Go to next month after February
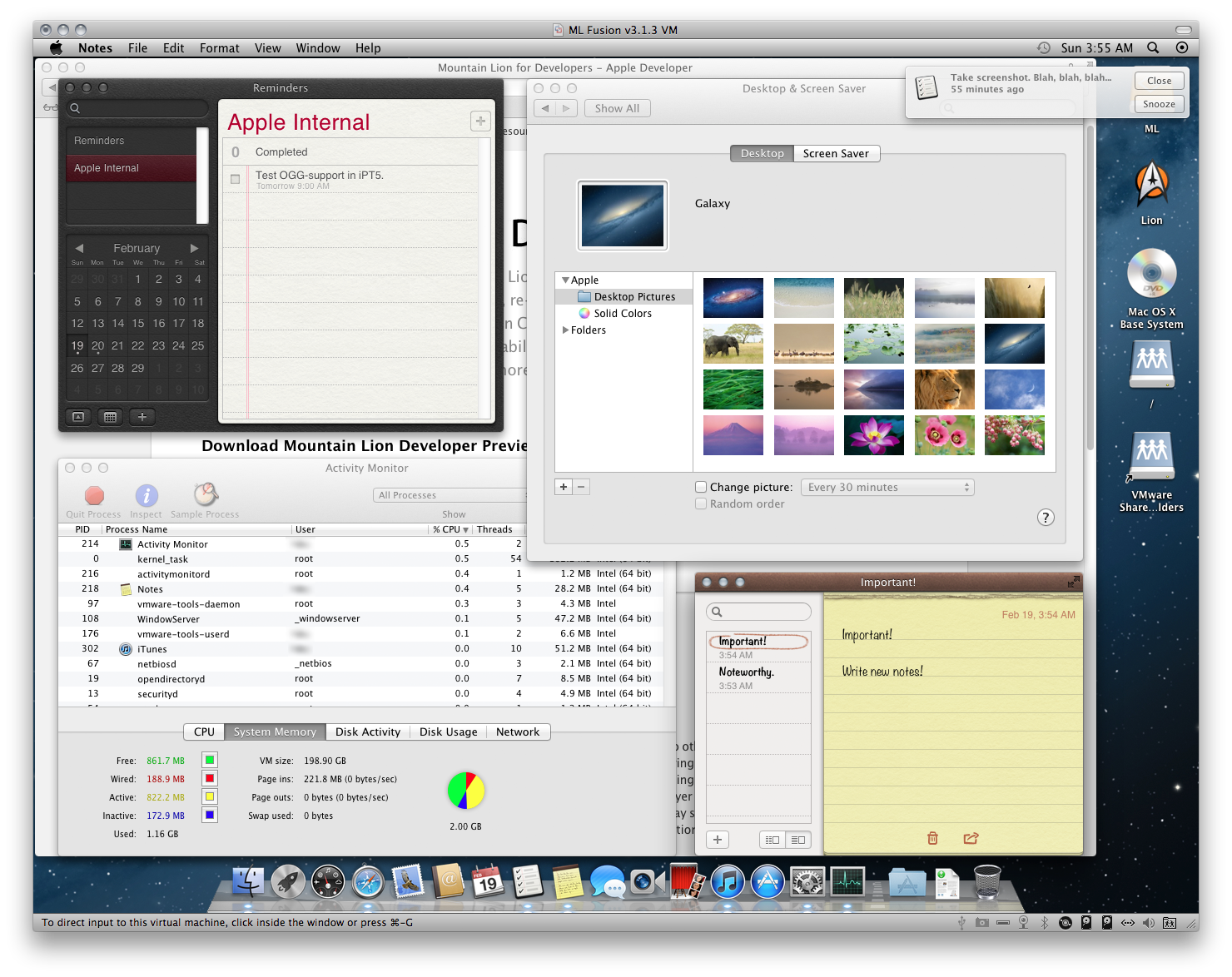Image resolution: width=1232 pixels, height=977 pixels. (x=194, y=248)
